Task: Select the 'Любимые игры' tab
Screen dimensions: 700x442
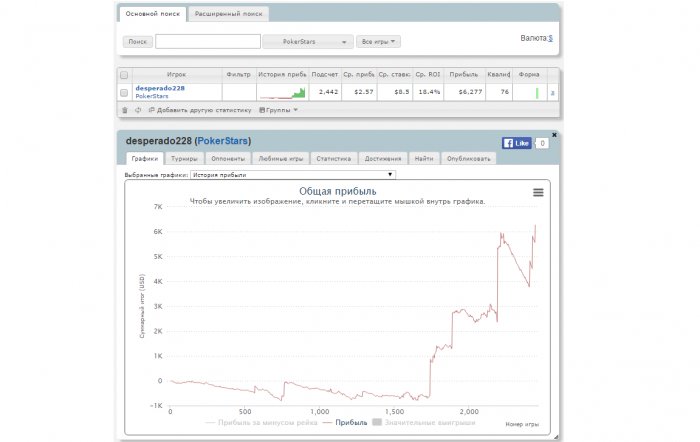Action: (280, 158)
